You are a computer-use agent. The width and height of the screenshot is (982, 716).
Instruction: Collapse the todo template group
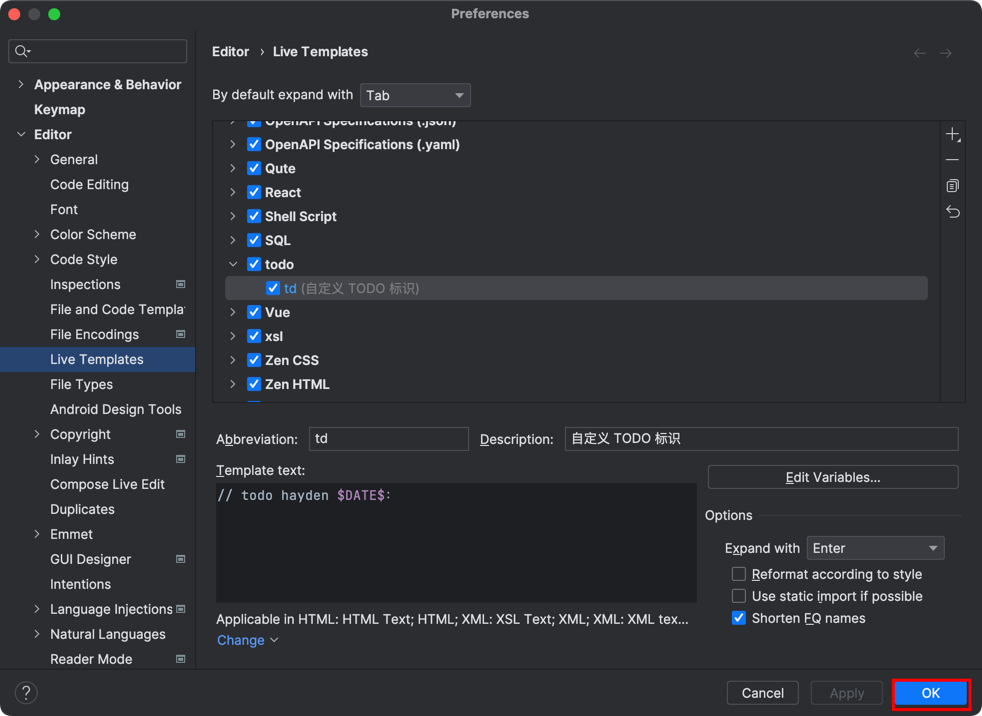click(x=233, y=264)
